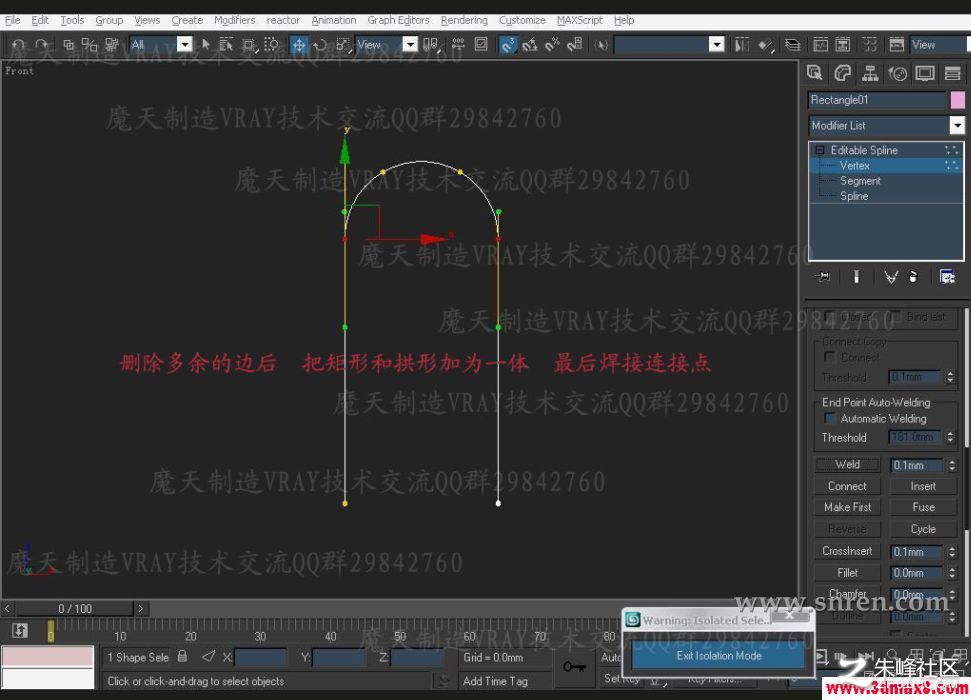Toggle the 3D Snaps magnet icon
Image resolution: width=971 pixels, height=700 pixels.
coord(508,45)
